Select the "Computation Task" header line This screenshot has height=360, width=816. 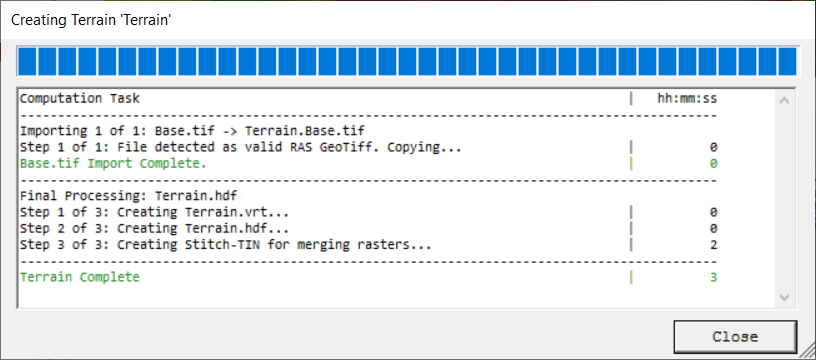pyautogui.click(x=80, y=98)
